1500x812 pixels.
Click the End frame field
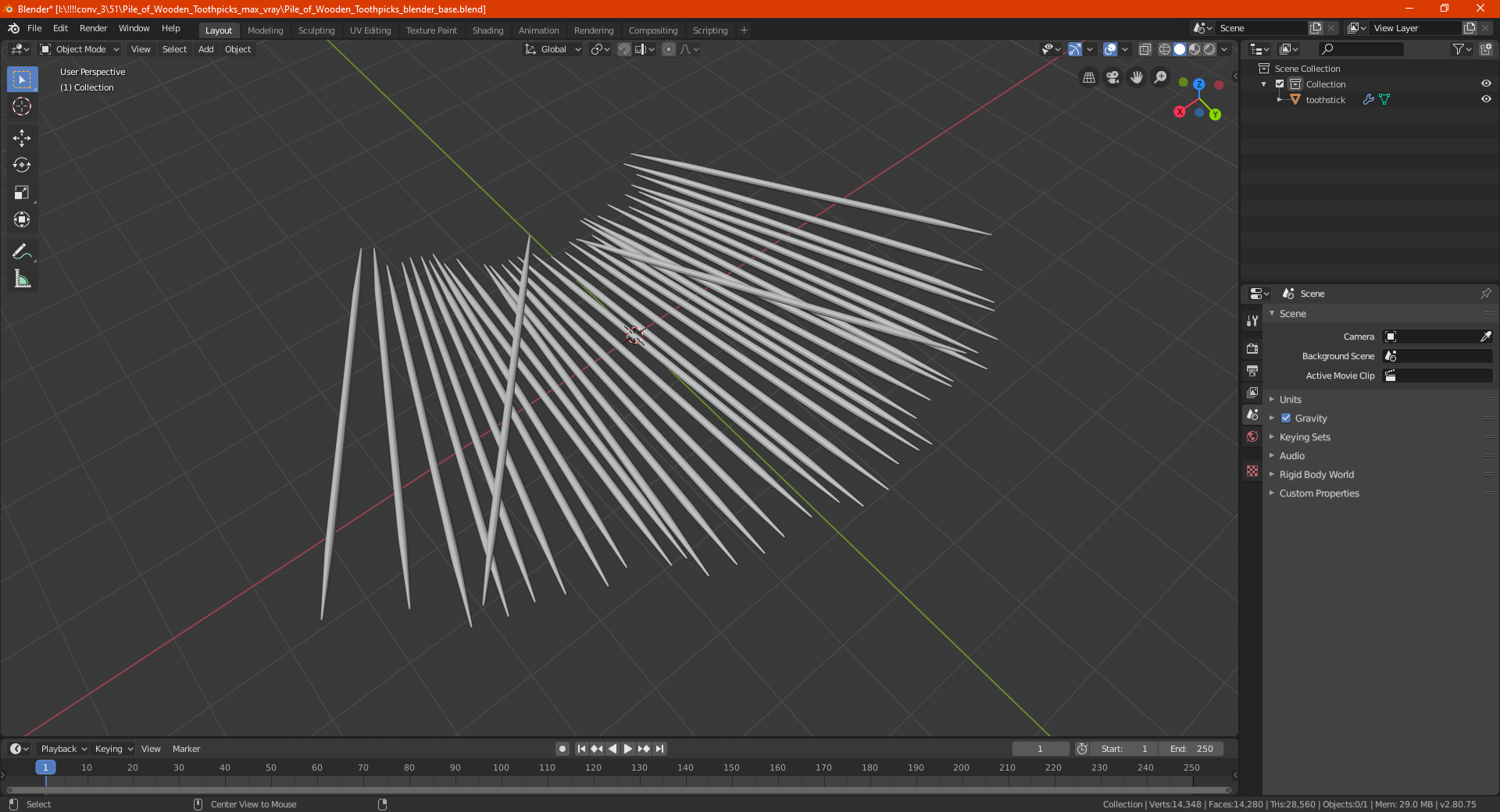click(x=1191, y=749)
